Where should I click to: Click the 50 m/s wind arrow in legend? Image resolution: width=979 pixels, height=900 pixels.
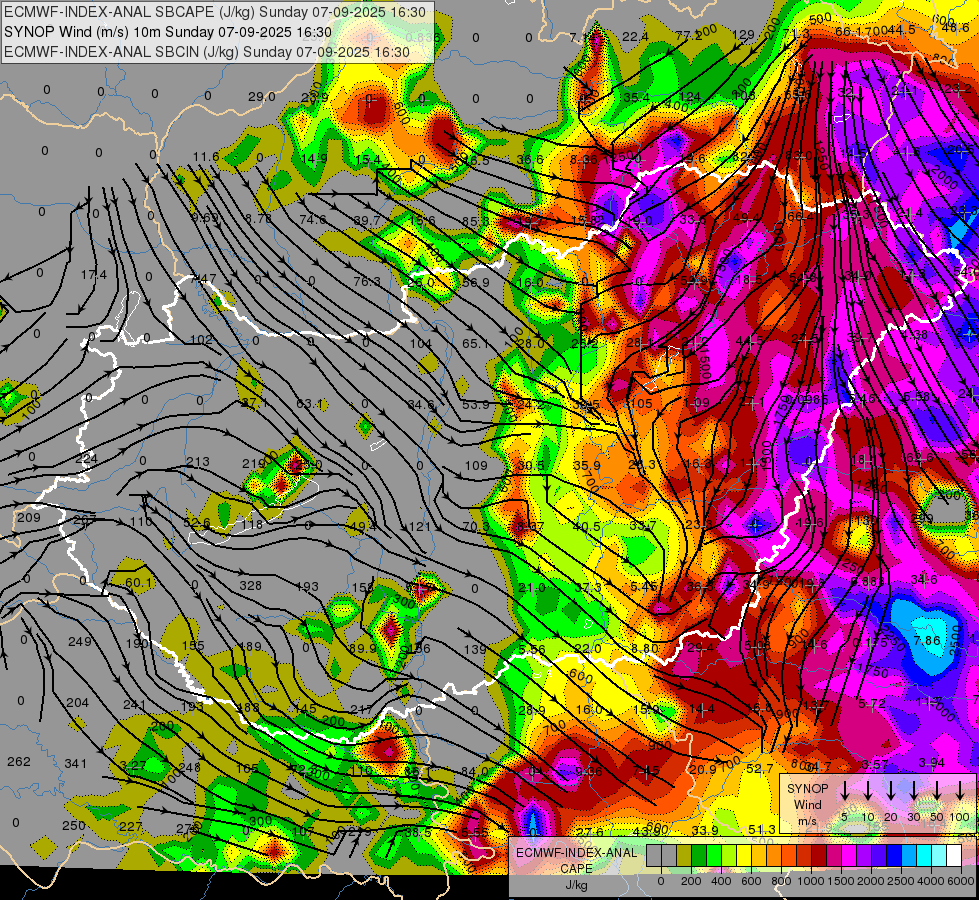click(937, 791)
